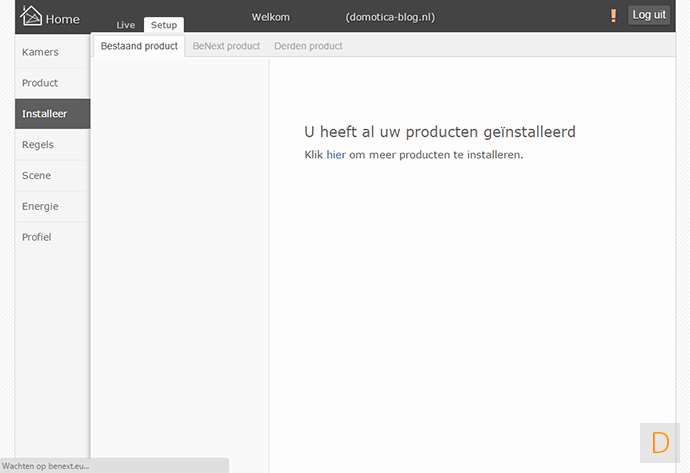This screenshot has height=473, width=690.
Task: Click the (domotica-blog.nl) account name
Action: (390, 17)
